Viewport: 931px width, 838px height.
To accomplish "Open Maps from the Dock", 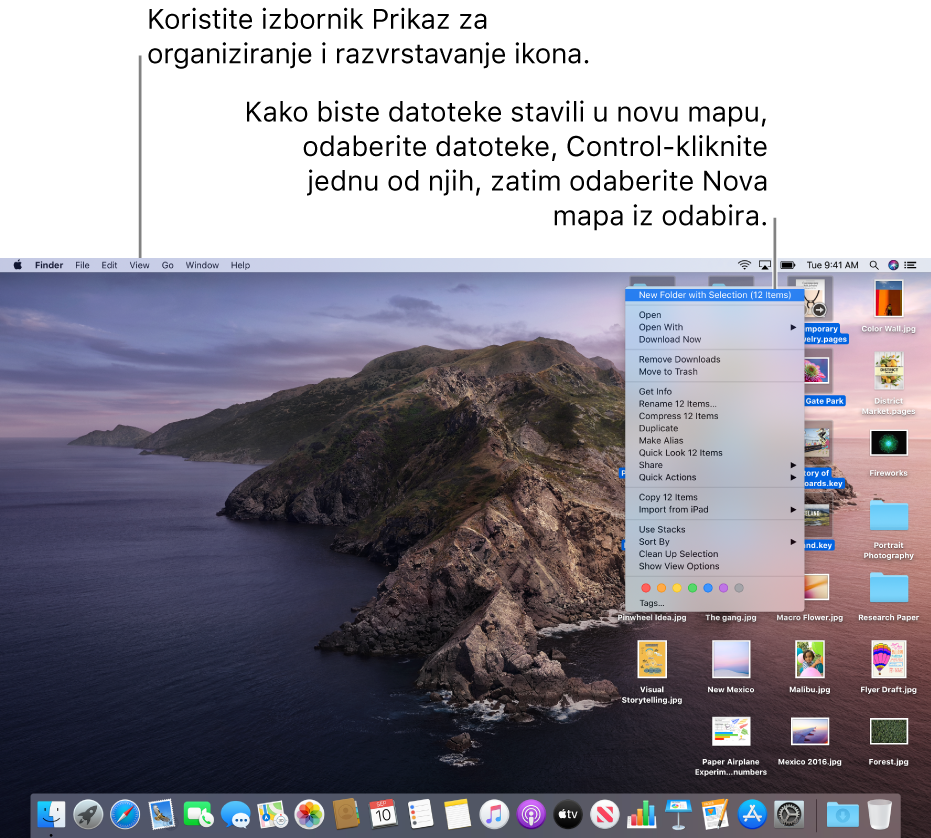I will pos(273,814).
